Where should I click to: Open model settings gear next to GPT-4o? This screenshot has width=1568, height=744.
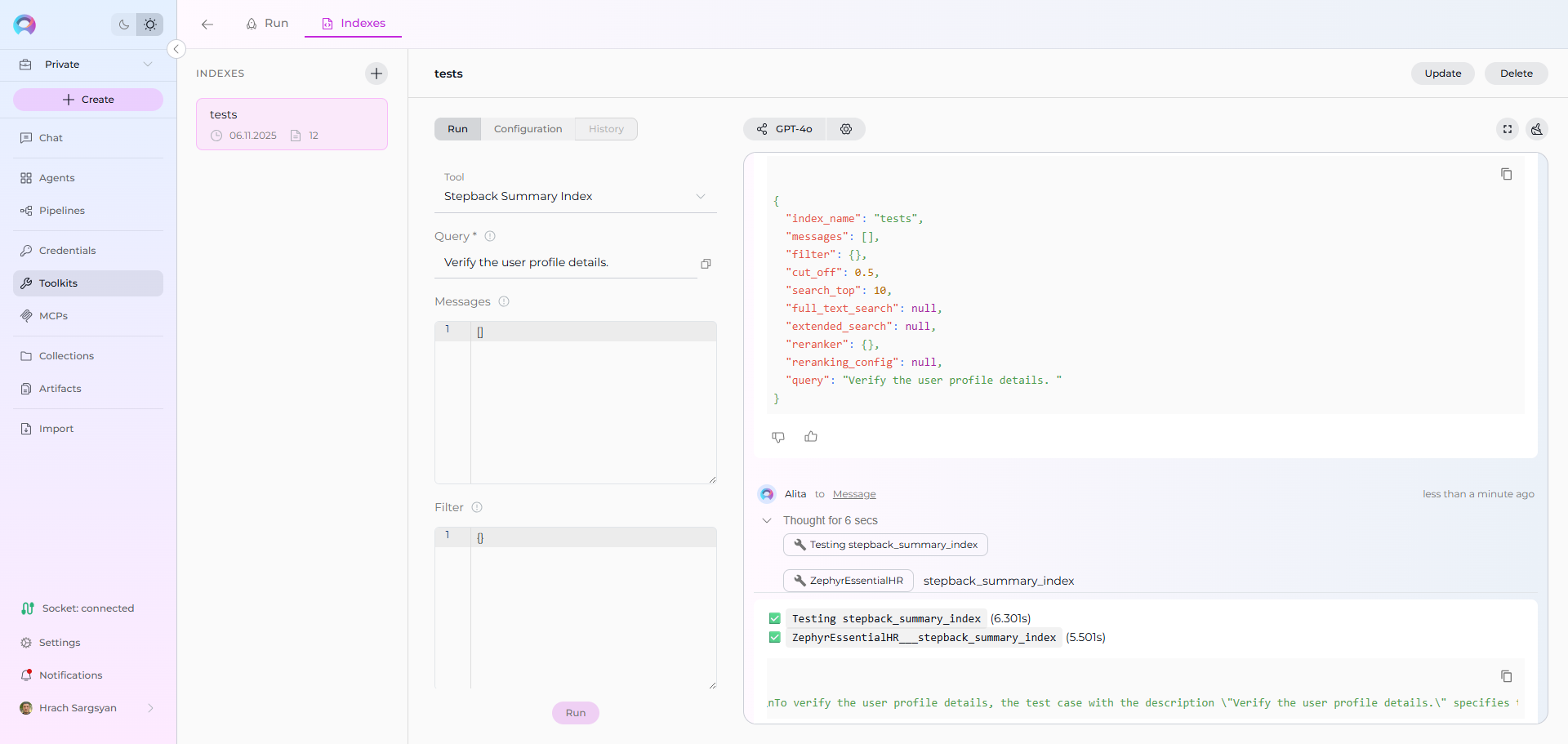(846, 129)
